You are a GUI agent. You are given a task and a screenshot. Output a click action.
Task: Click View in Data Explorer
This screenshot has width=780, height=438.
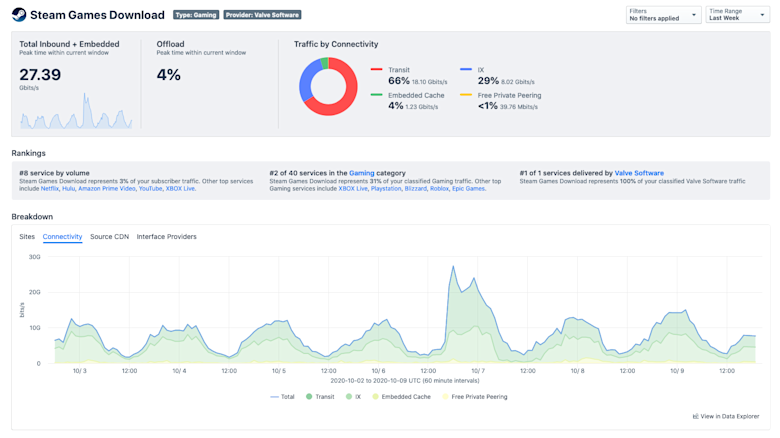tap(726, 416)
